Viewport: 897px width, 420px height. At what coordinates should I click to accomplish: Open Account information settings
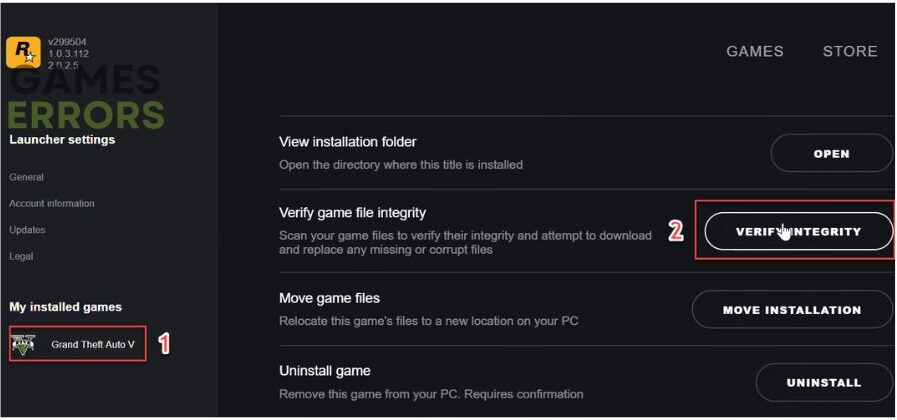51,204
